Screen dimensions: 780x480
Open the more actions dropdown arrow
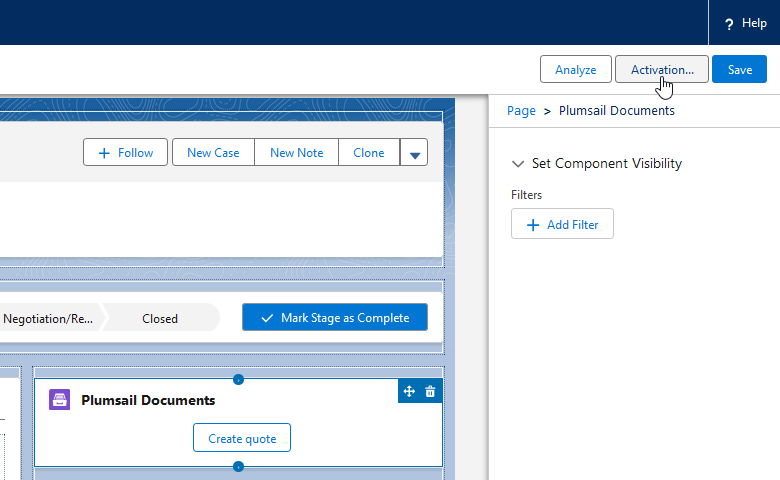(x=414, y=152)
